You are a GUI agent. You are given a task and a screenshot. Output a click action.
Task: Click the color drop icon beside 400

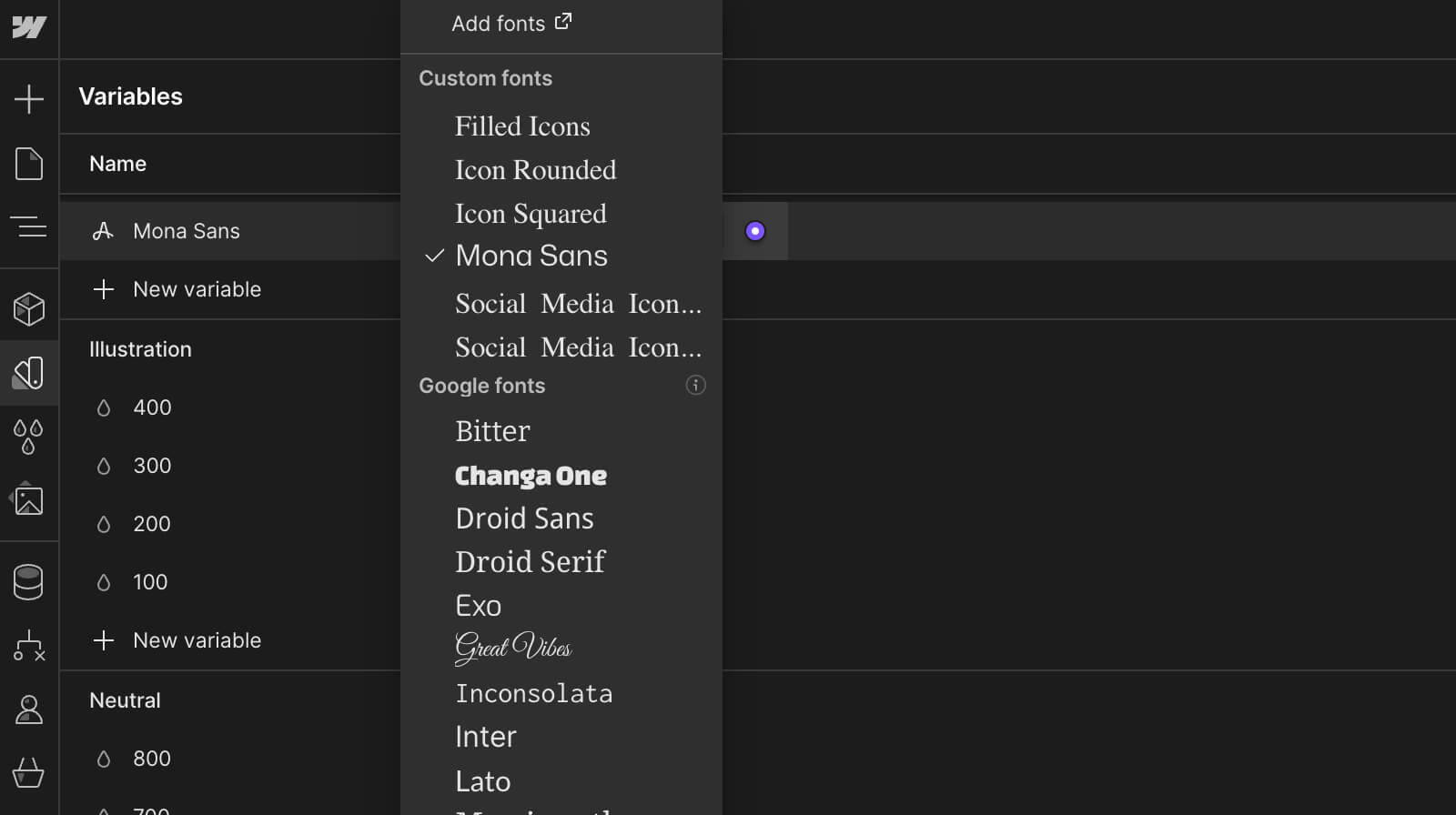[104, 407]
